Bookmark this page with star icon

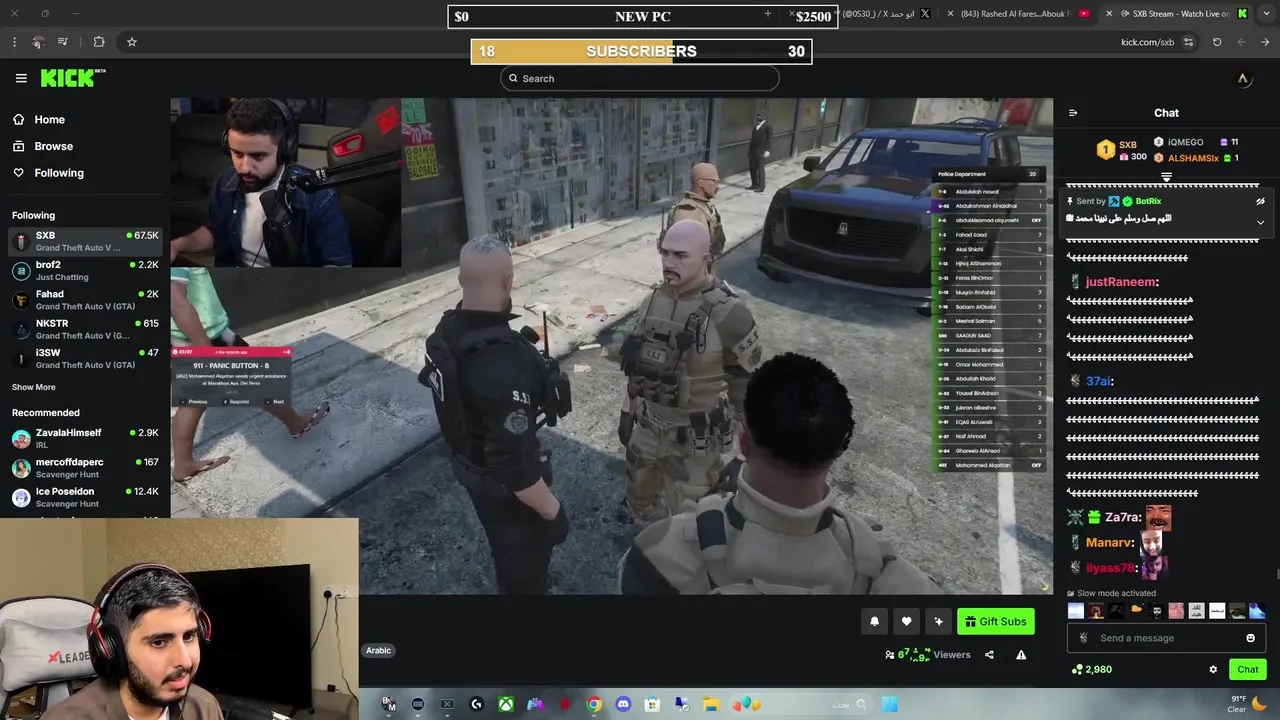131,42
